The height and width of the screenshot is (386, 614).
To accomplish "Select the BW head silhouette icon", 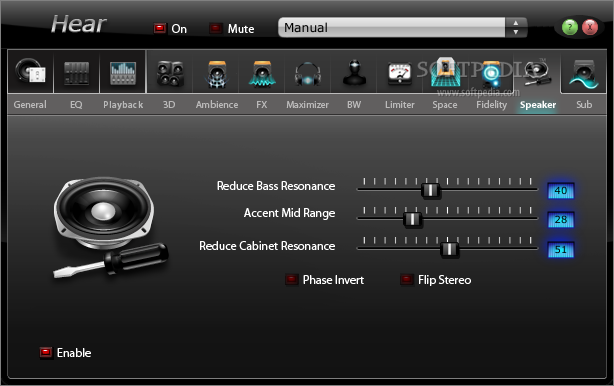I will [354, 73].
